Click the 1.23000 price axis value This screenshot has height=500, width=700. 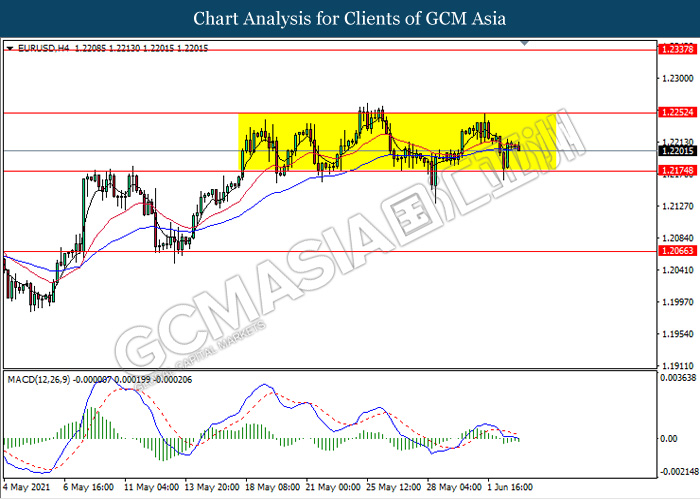678,79
